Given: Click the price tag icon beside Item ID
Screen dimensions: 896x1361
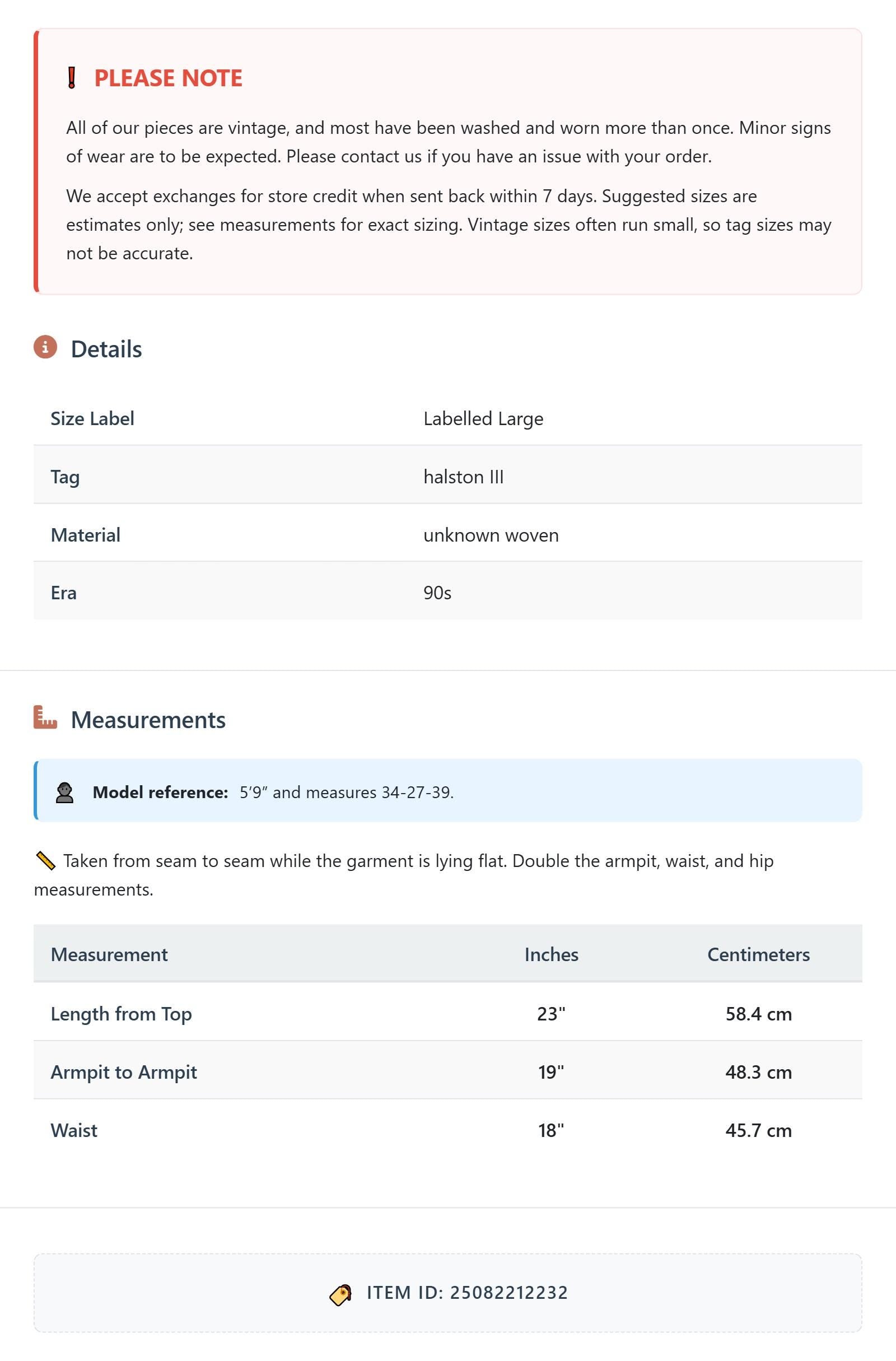Looking at the screenshot, I should 341,1295.
